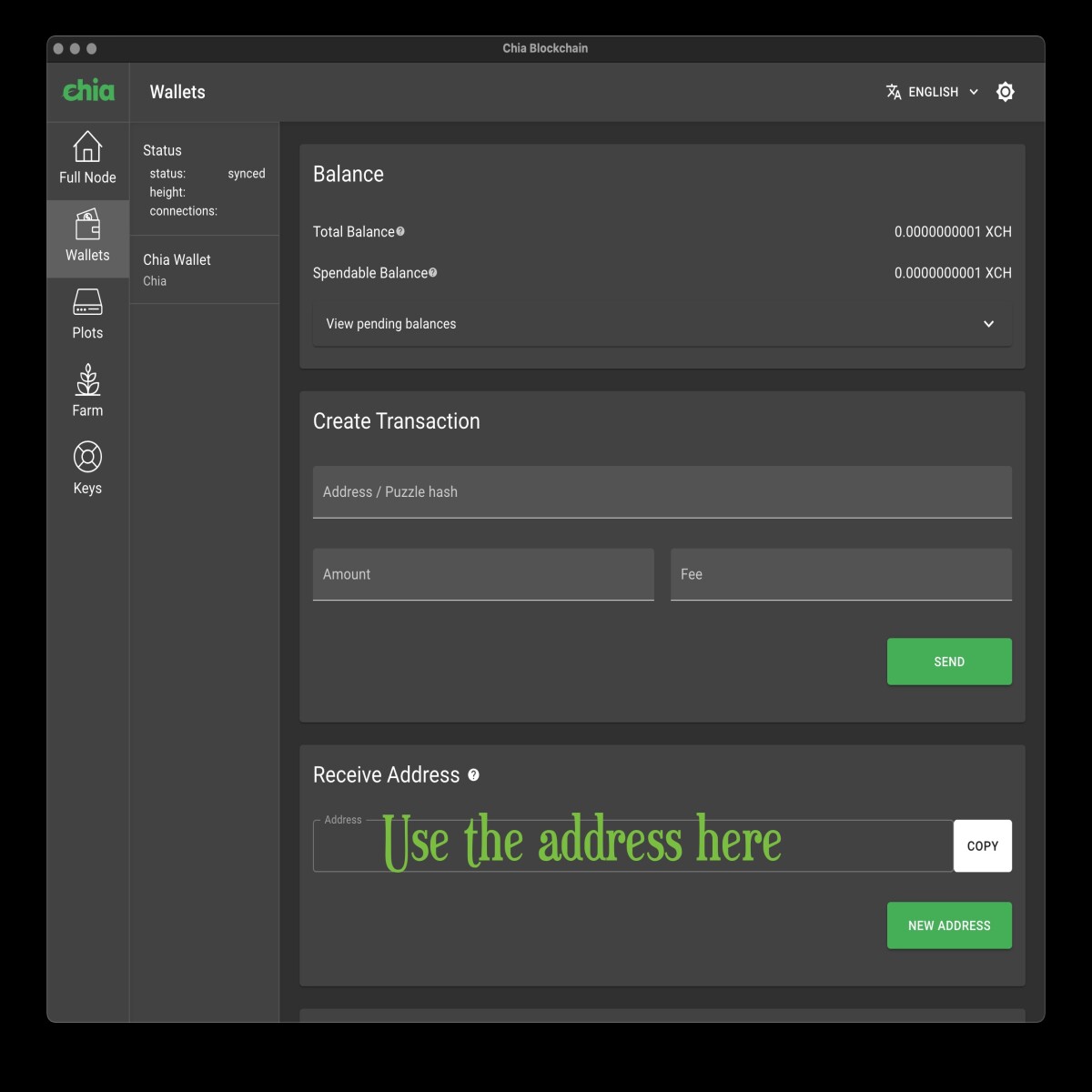Copy the receive address
The height and width of the screenshot is (1092, 1092).
[x=982, y=846]
